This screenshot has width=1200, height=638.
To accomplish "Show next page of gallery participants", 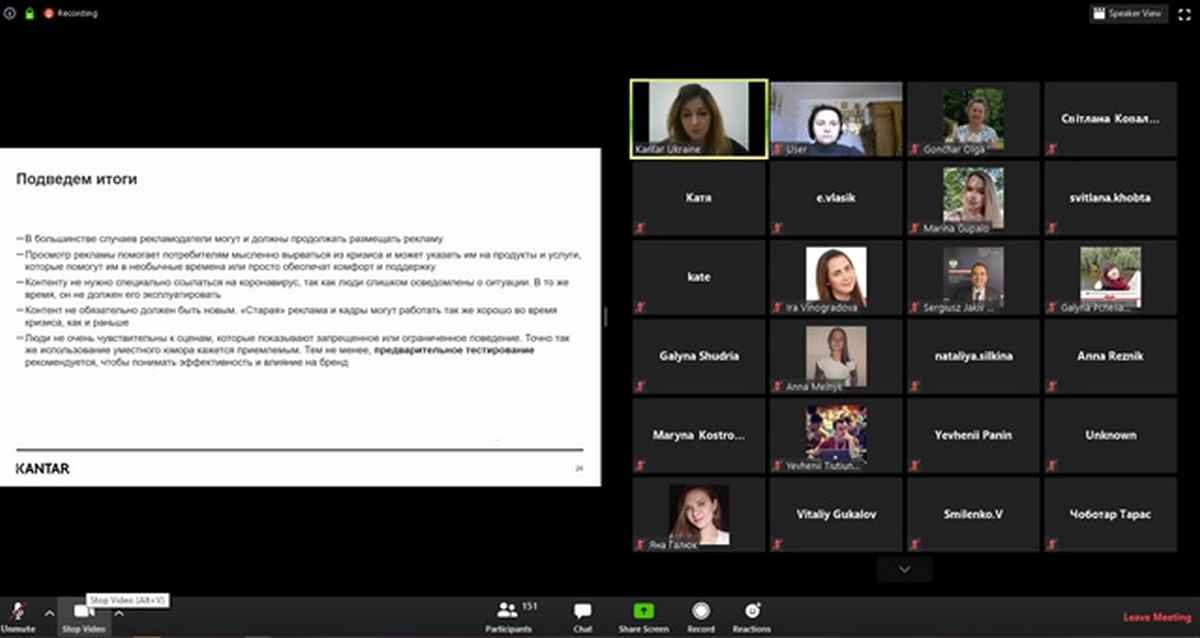I will (x=905, y=569).
